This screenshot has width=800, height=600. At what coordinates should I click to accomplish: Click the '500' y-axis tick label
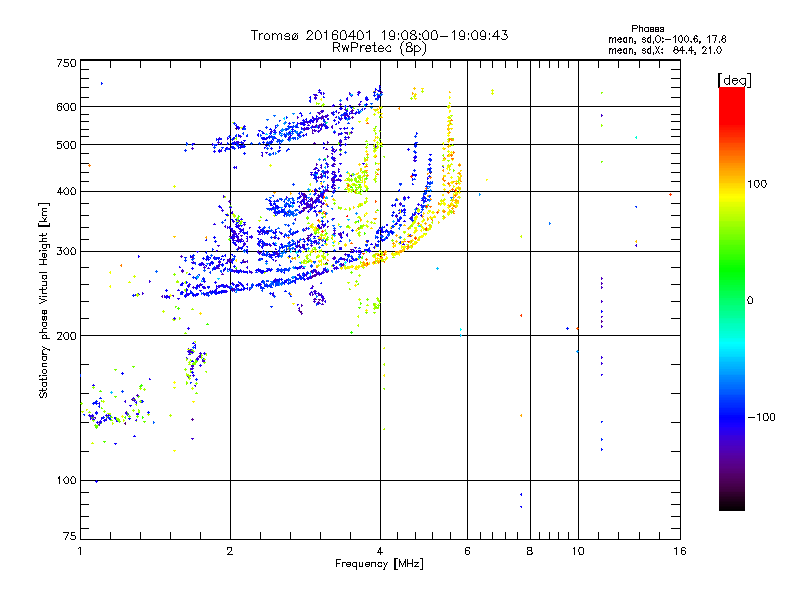[x=67, y=145]
